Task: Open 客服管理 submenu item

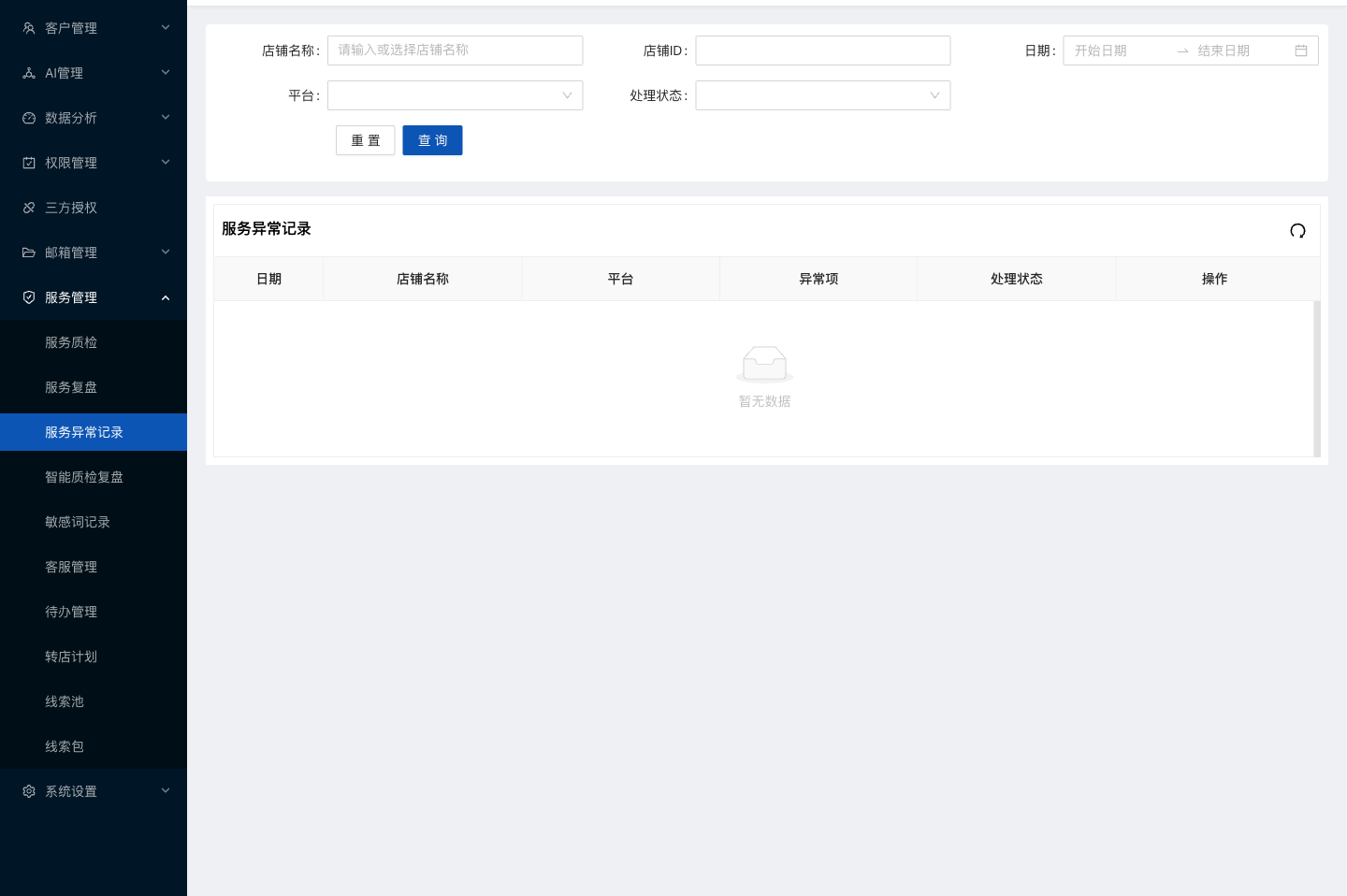Action: click(94, 567)
